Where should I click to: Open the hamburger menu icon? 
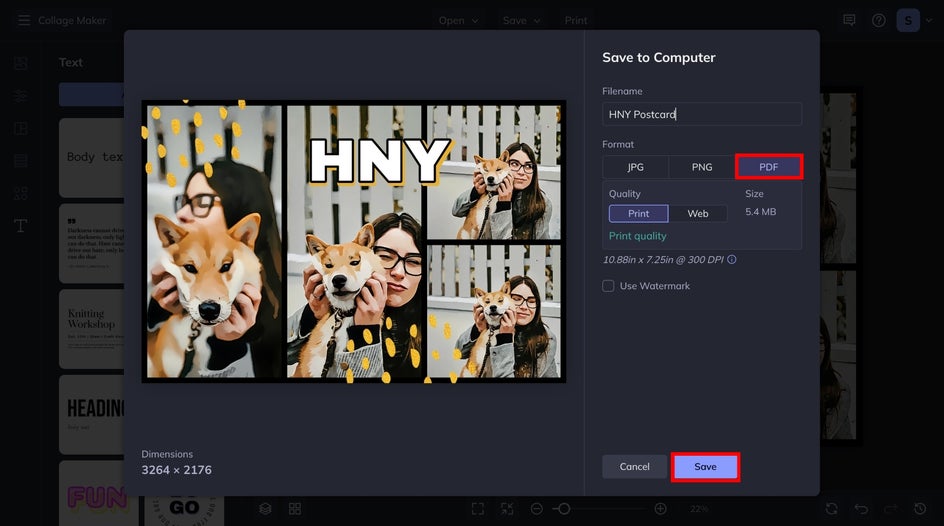click(x=24, y=20)
